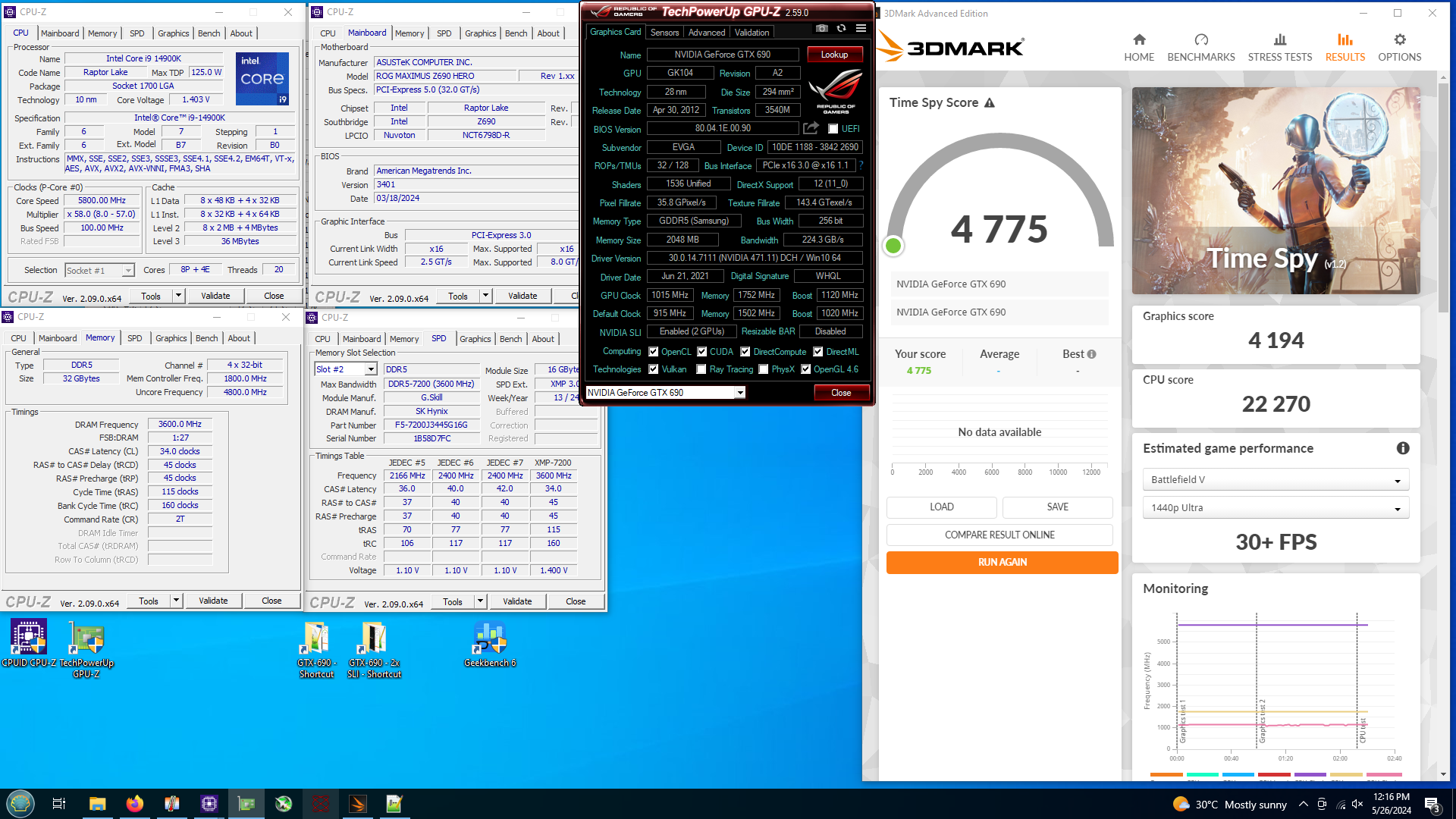1456x819 pixels.
Task: Switch to the Advanced tab in GPU-Z
Action: (x=707, y=33)
